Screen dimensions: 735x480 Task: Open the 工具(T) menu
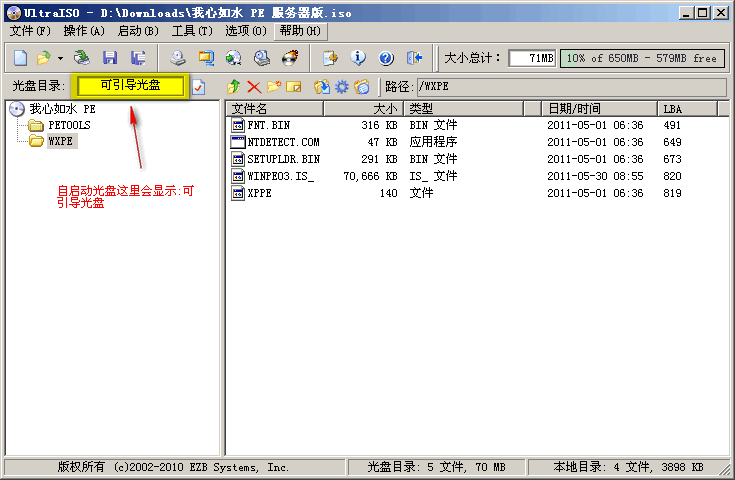(x=192, y=31)
